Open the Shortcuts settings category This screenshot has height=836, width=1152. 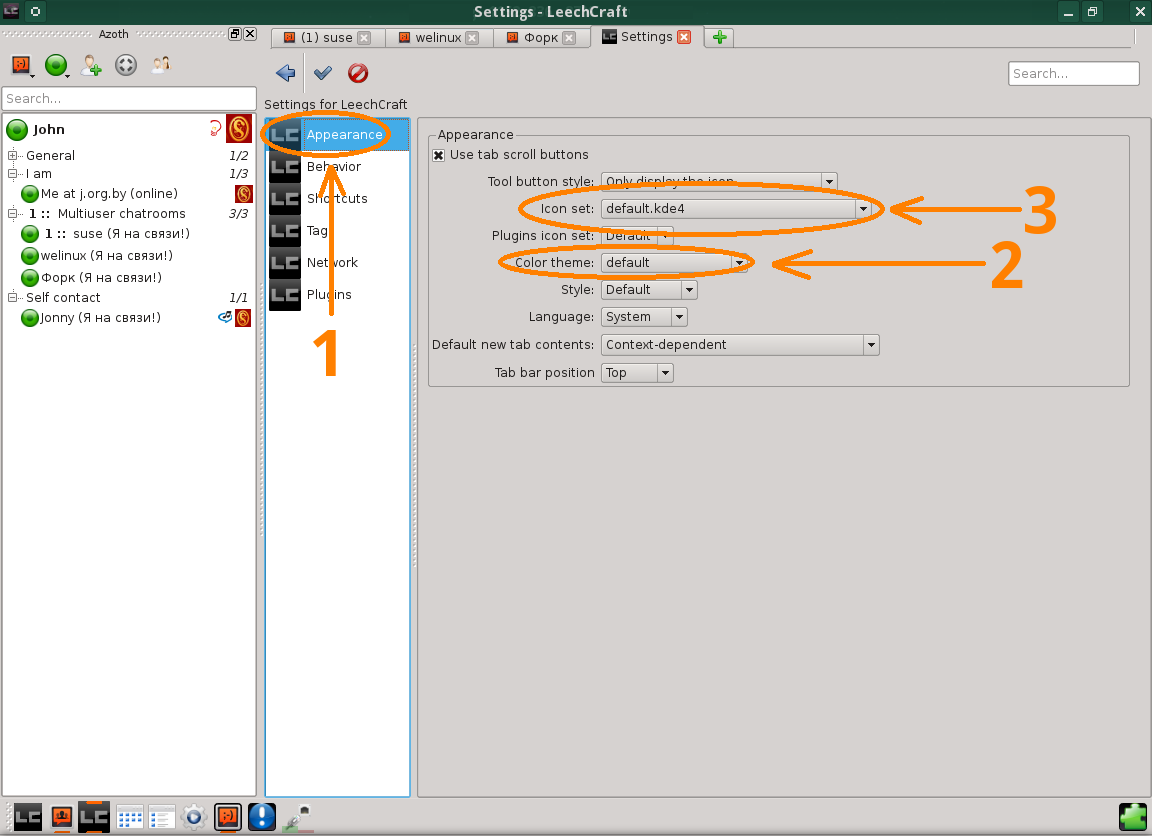[x=338, y=198]
